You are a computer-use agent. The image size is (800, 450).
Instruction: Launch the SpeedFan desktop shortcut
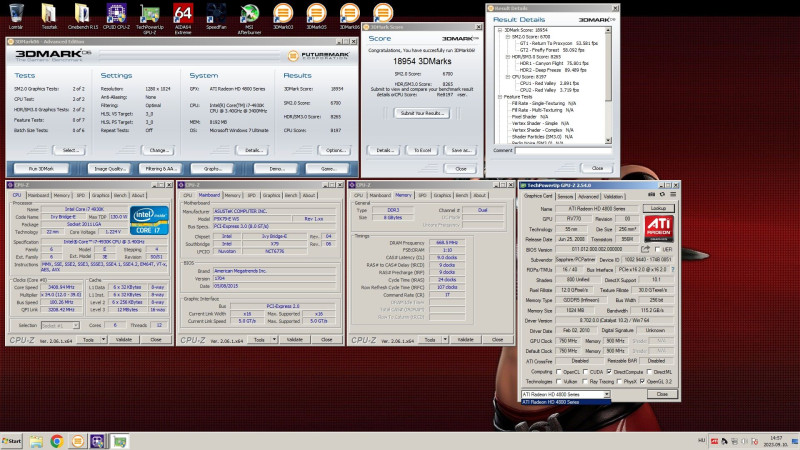(x=216, y=15)
